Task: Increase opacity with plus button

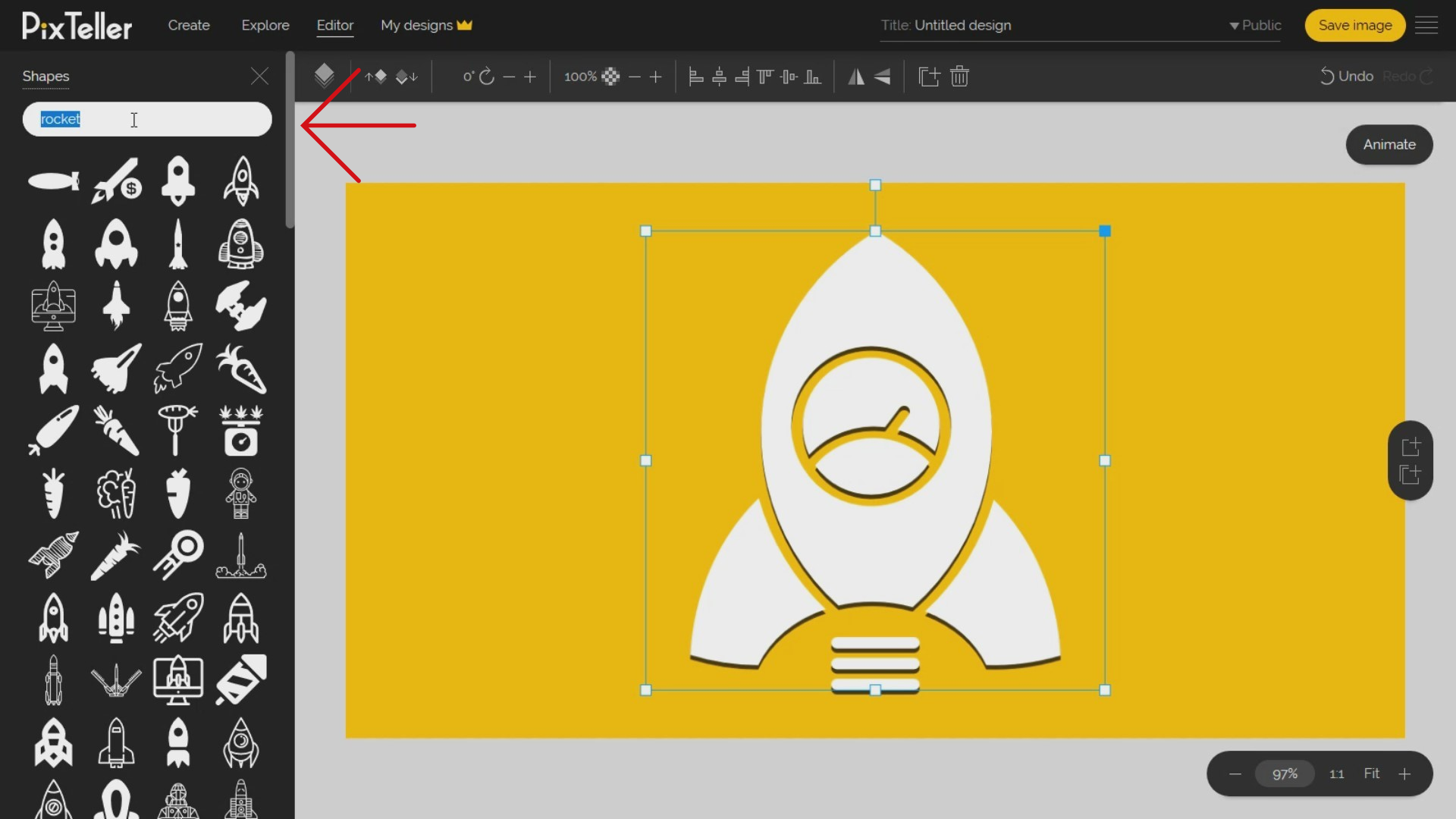Action: [x=656, y=77]
